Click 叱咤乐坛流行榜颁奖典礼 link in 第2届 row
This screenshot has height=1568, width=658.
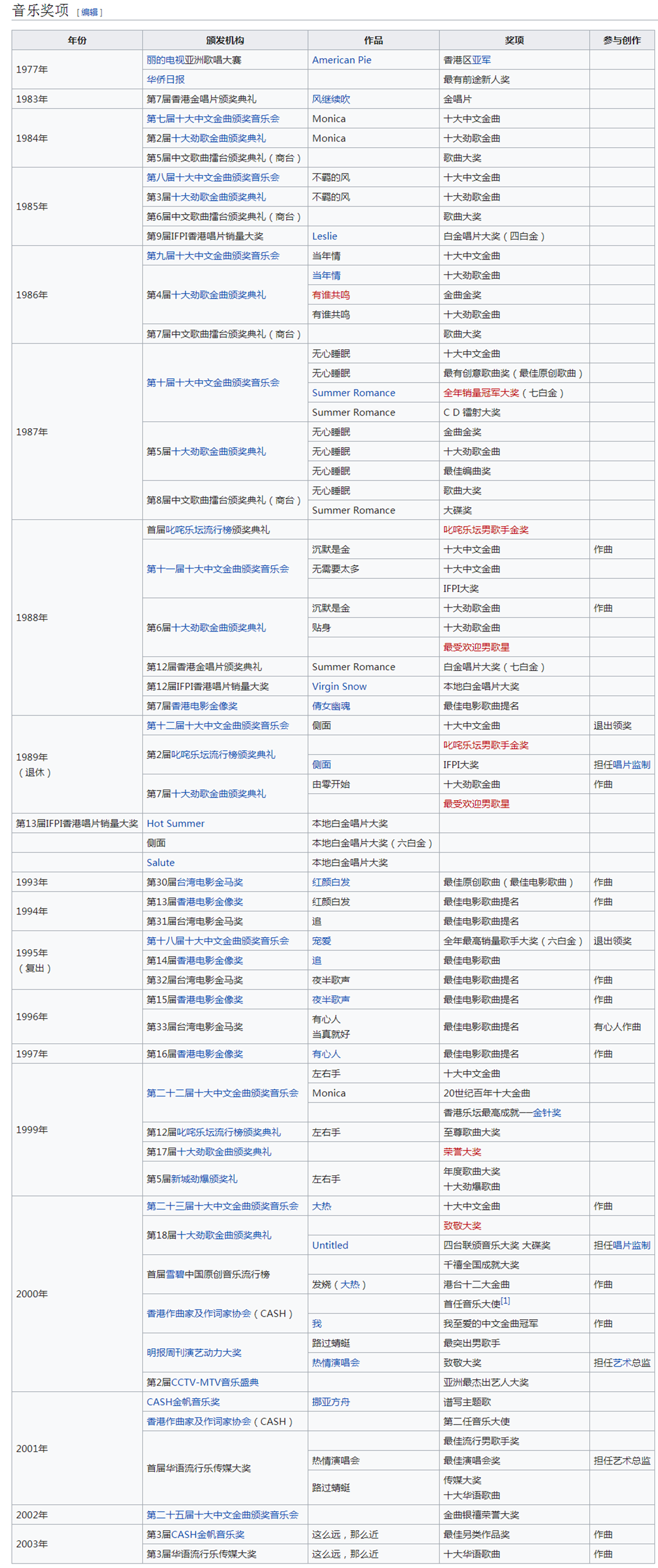click(224, 755)
